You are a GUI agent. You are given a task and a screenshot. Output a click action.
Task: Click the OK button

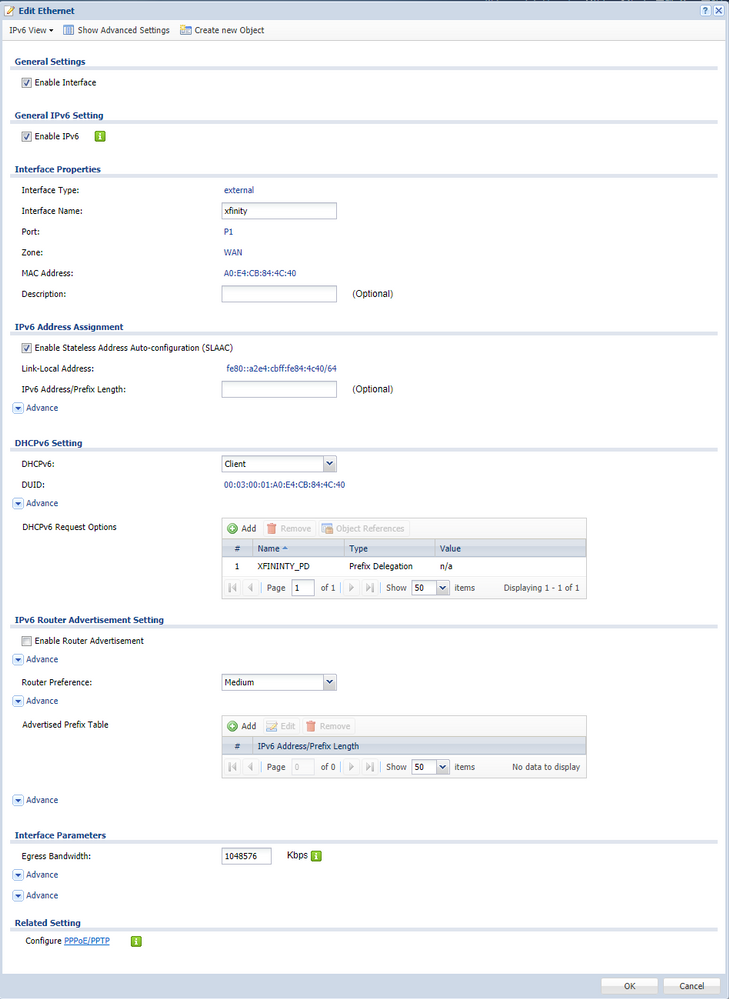630,986
